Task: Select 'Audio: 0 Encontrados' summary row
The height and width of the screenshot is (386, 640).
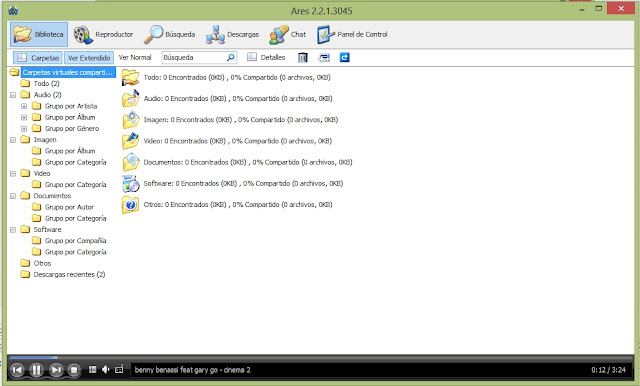Action: (x=238, y=99)
